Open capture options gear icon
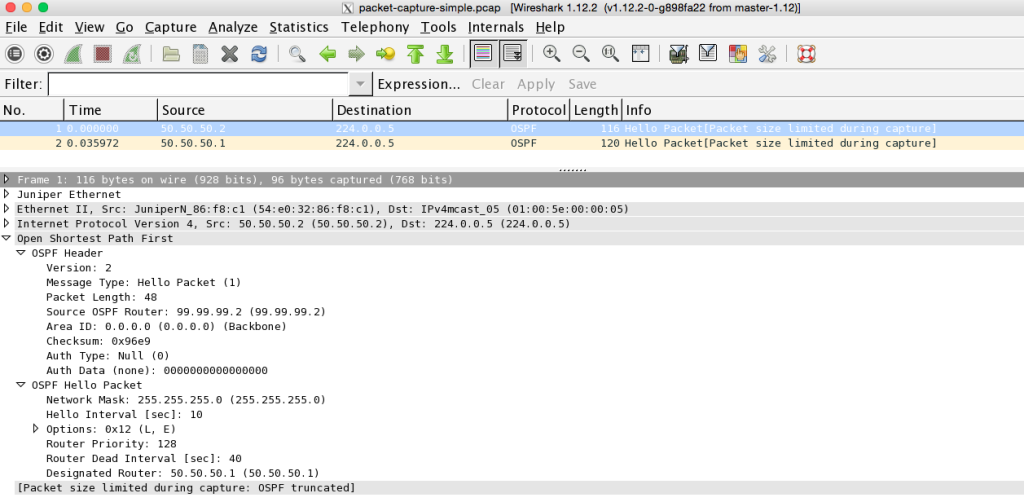The height and width of the screenshot is (502, 1024). click(x=44, y=54)
